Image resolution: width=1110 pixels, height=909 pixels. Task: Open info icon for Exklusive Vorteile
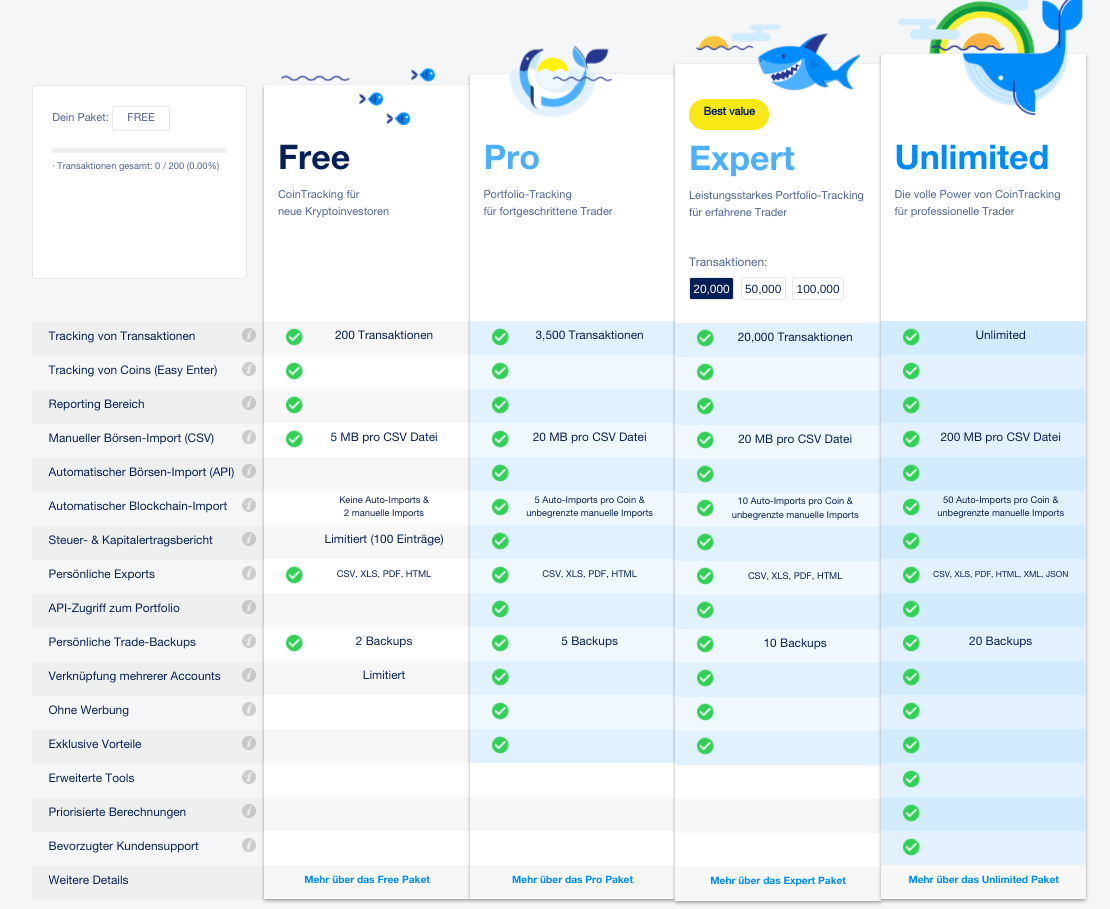pos(248,743)
